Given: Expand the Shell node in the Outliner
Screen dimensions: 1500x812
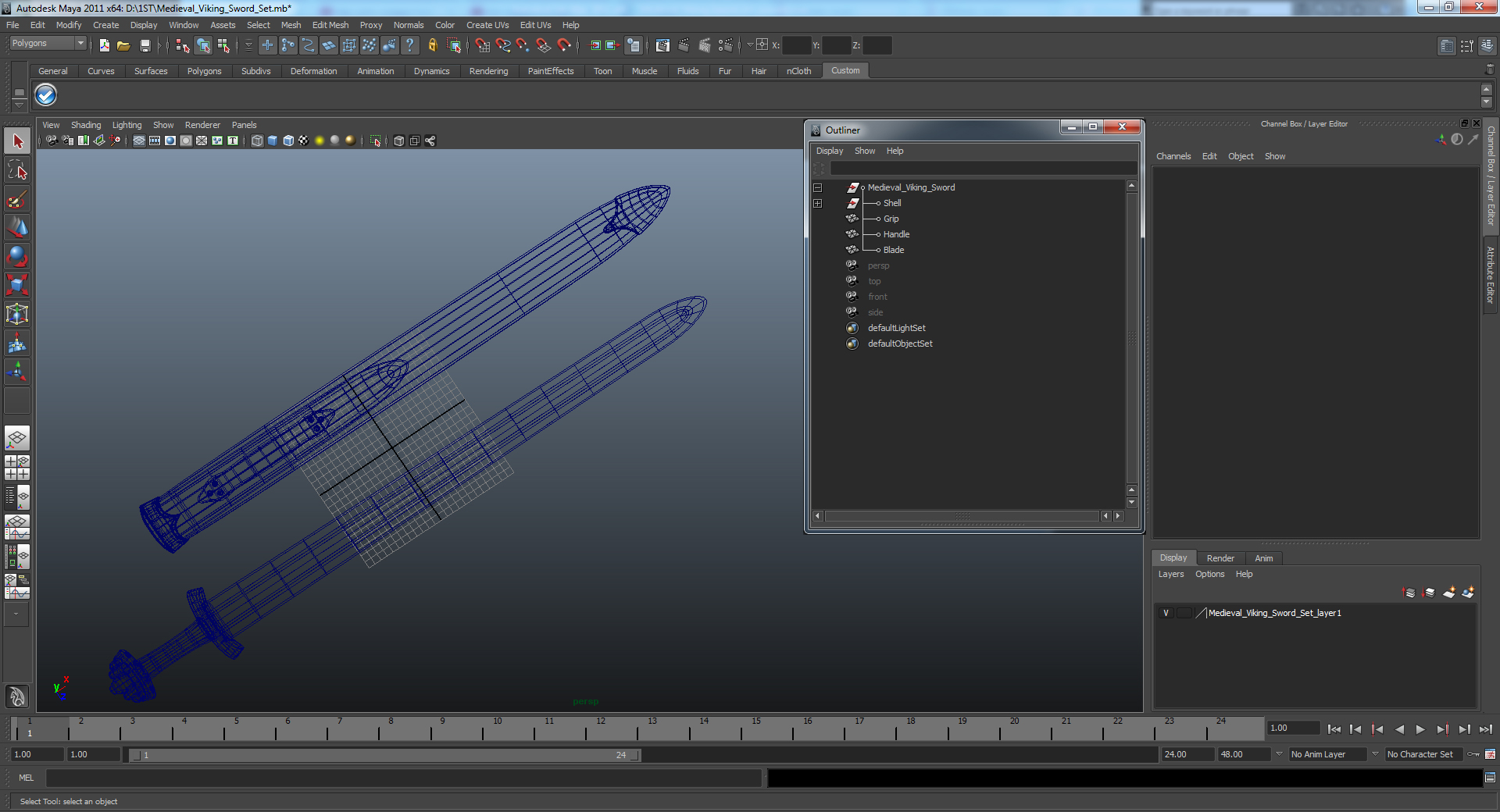Looking at the screenshot, I should 818,203.
